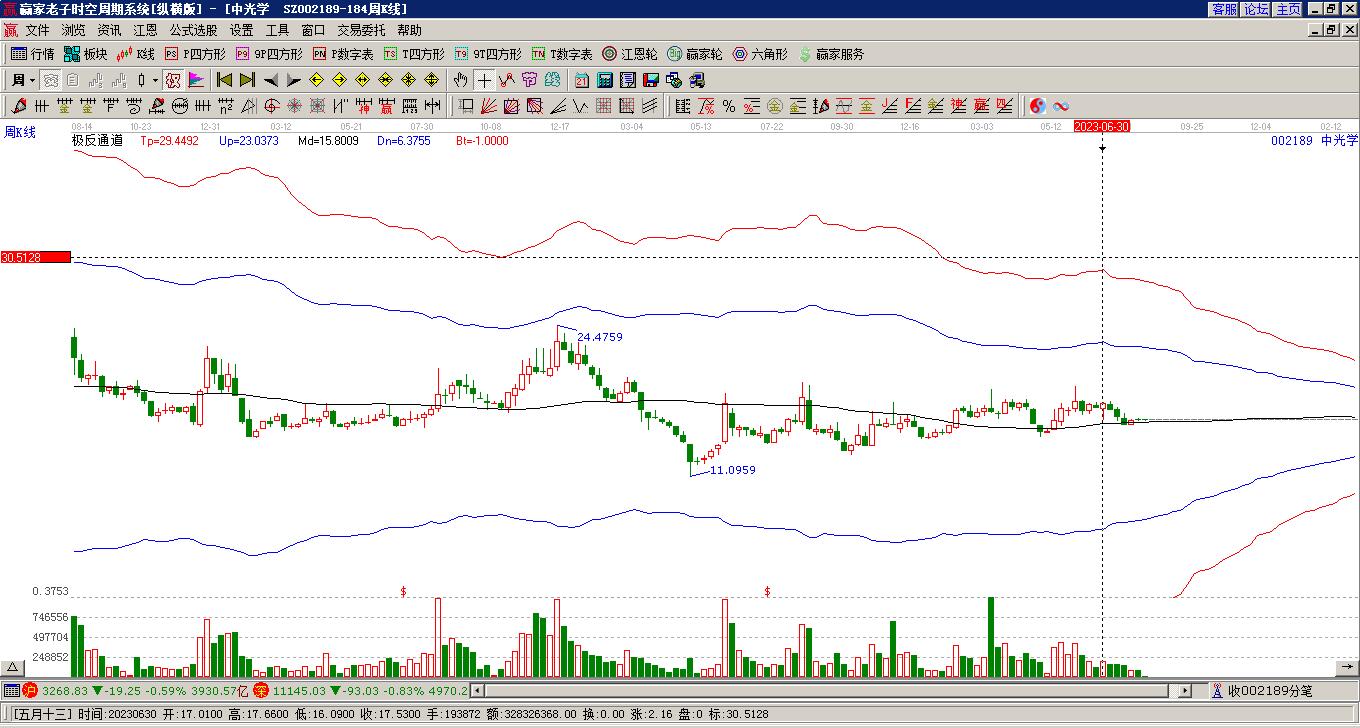Click the blue infinity symbol icon
Image resolution: width=1360 pixels, height=728 pixels.
(x=1061, y=106)
